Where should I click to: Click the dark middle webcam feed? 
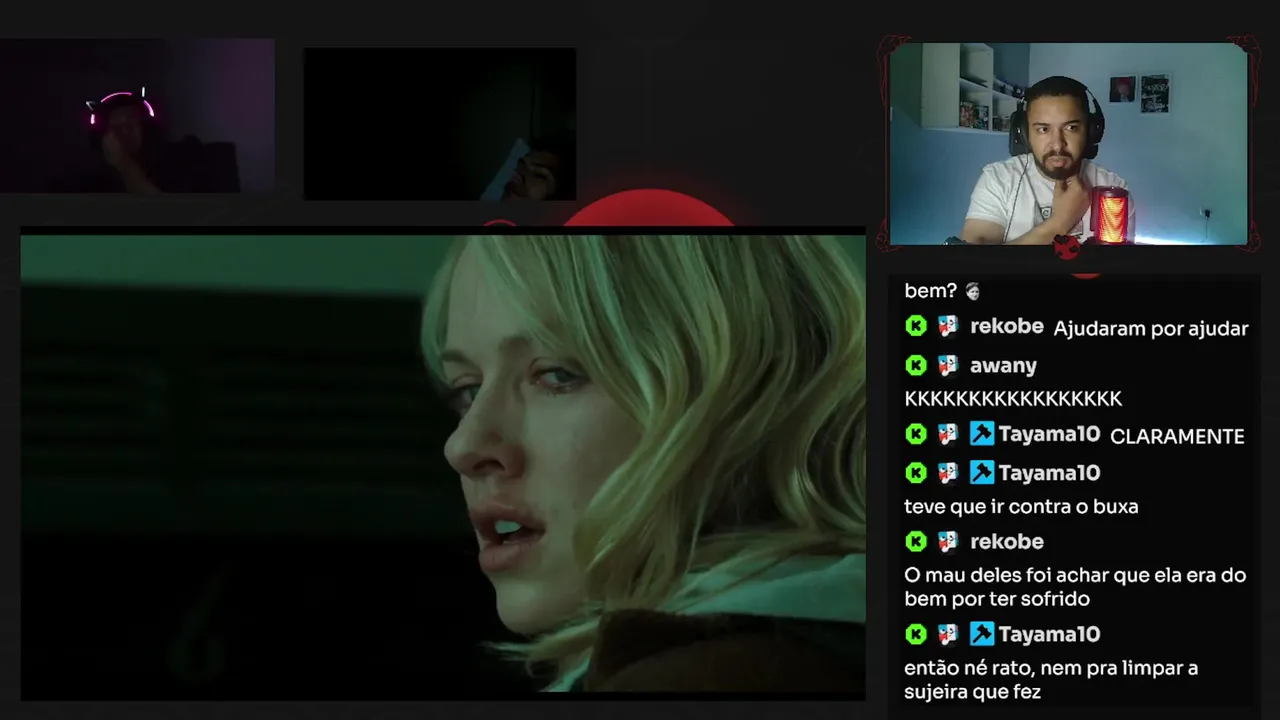(x=440, y=124)
